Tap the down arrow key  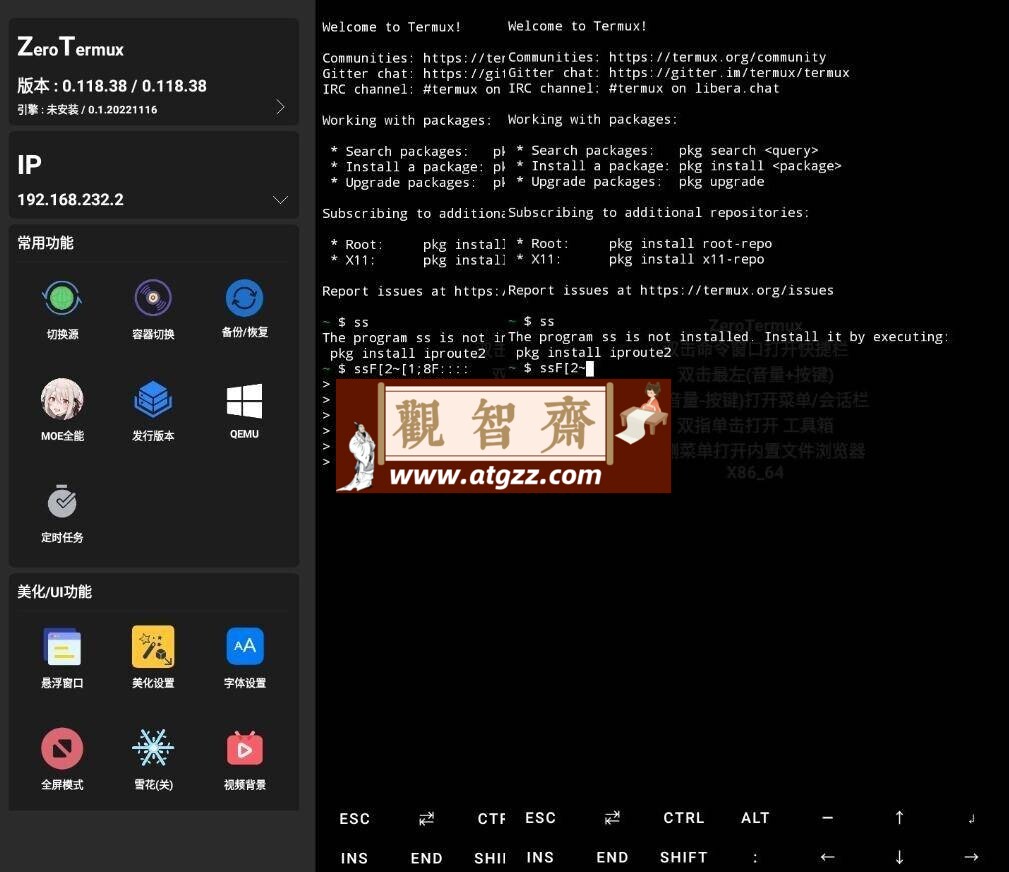tap(900, 857)
